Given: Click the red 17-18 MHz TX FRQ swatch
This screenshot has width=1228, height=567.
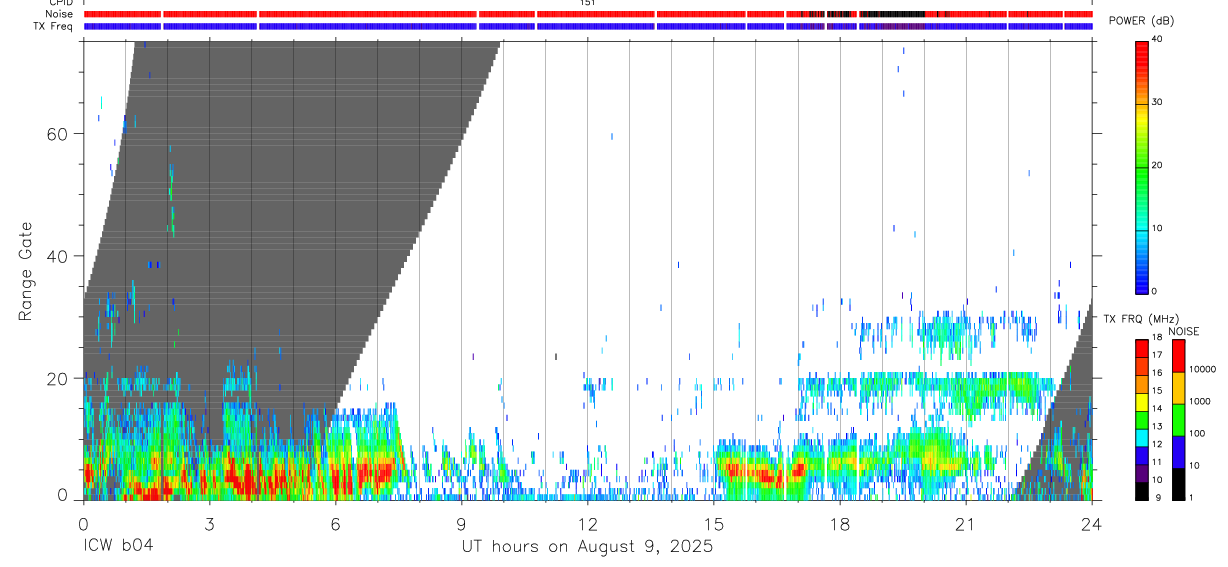Looking at the screenshot, I should click(x=1142, y=348).
